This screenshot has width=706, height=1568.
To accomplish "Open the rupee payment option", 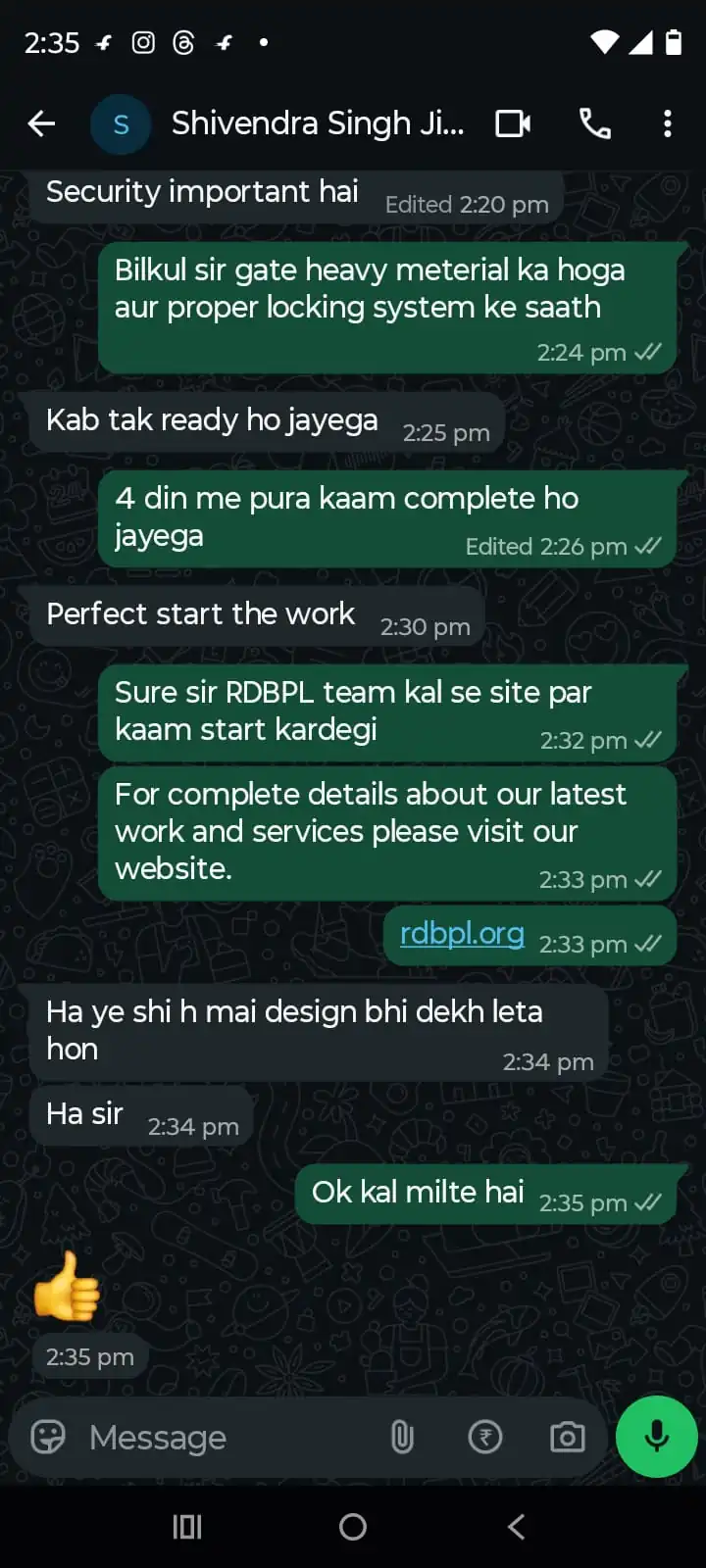I will 485,1437.
